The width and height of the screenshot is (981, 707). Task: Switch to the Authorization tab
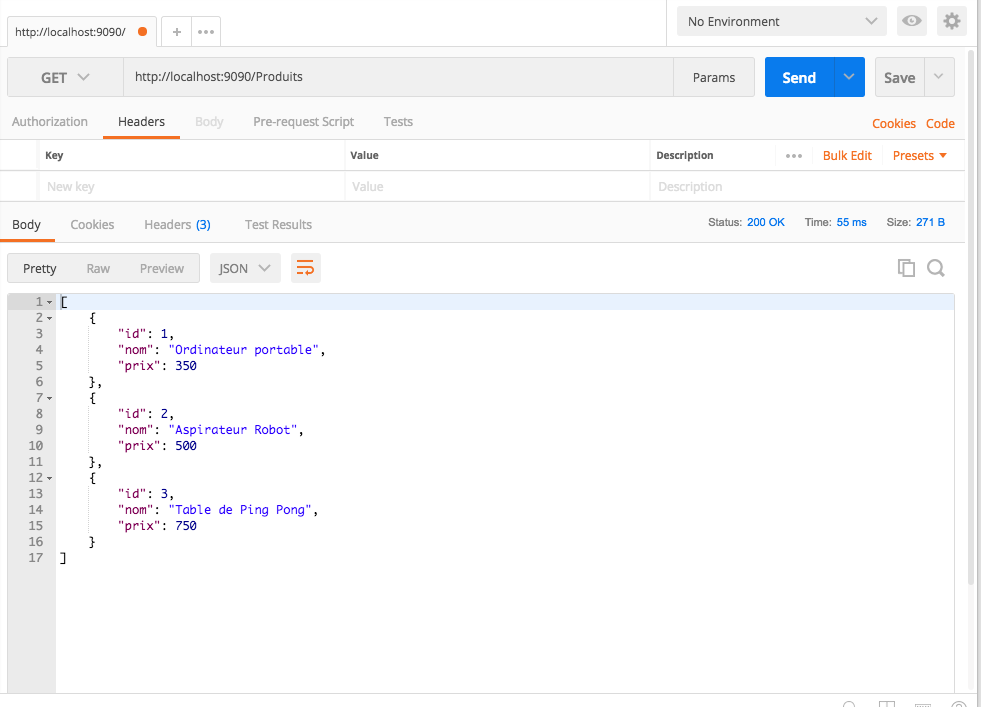click(49, 121)
